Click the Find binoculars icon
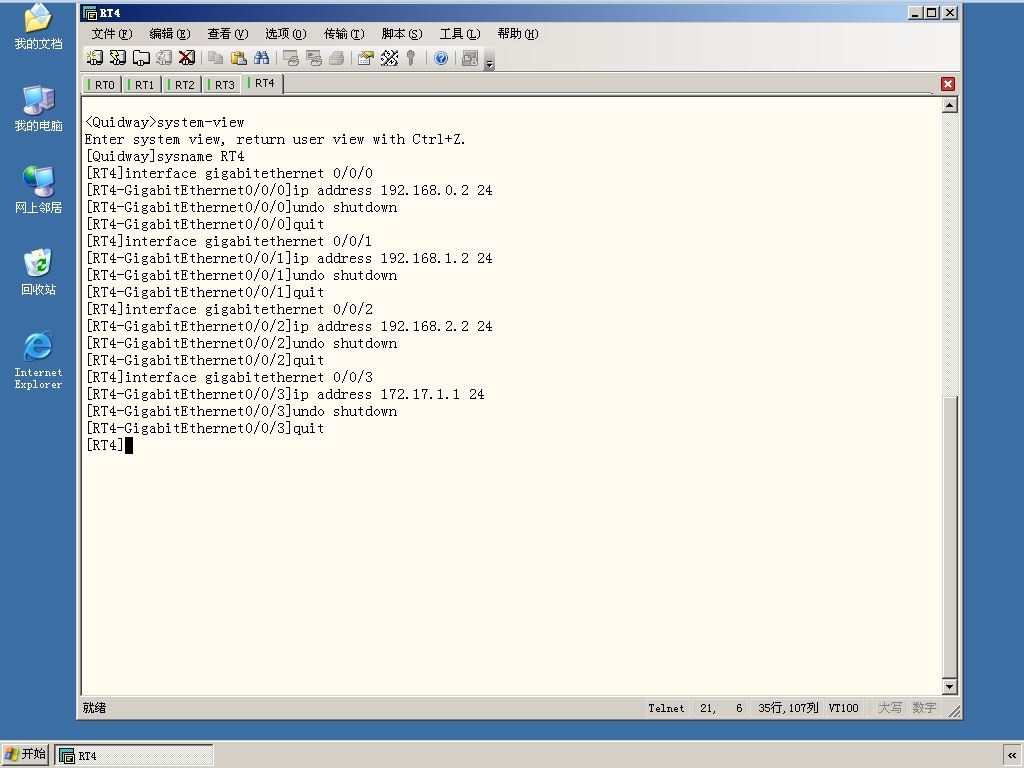 261,58
